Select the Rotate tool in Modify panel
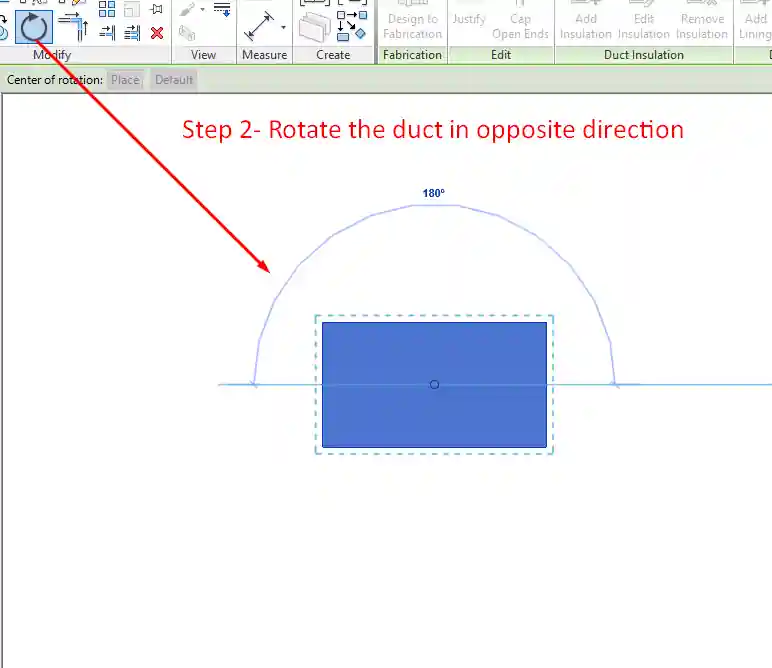 pyautogui.click(x=34, y=26)
